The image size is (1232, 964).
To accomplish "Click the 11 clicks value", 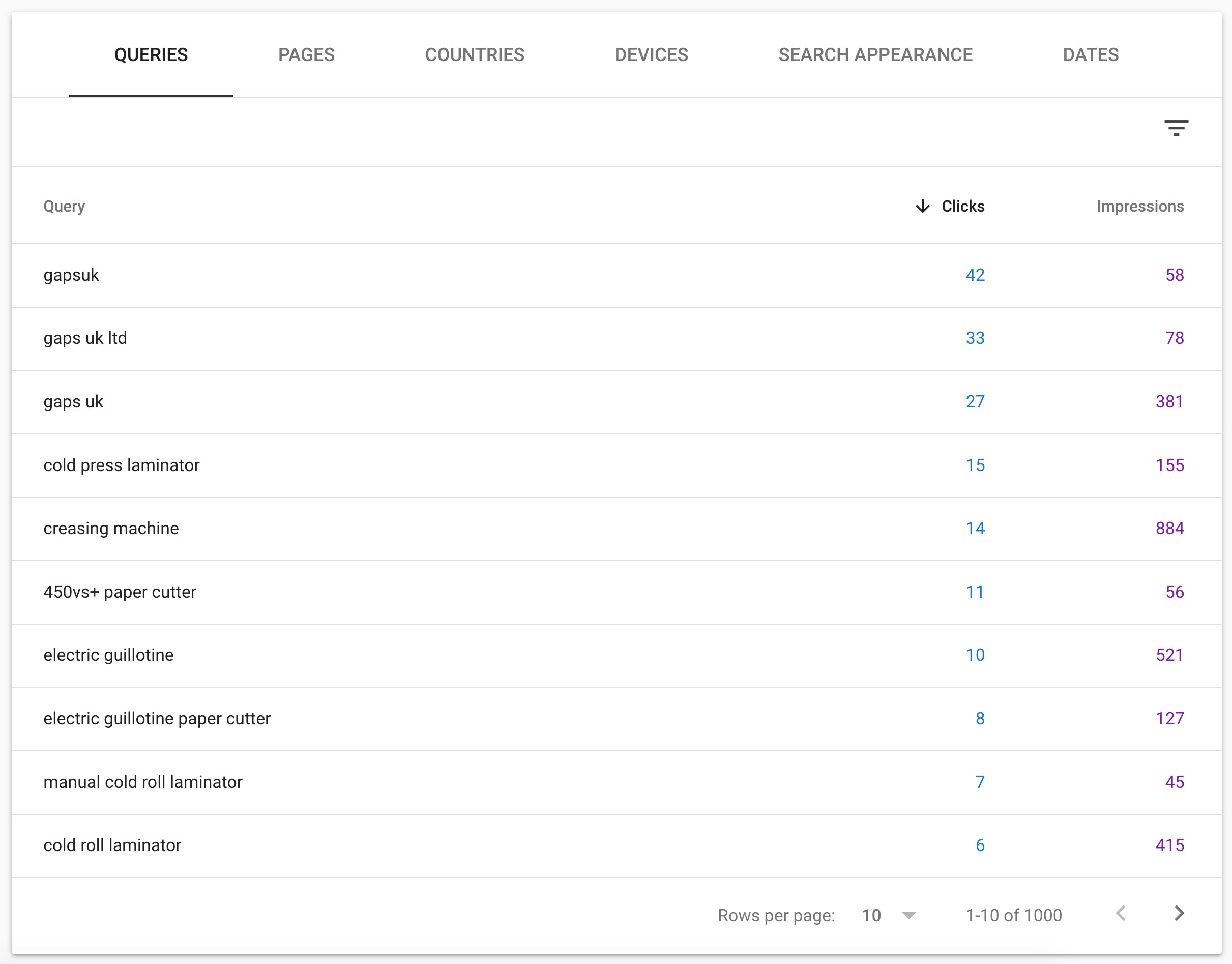I will pyautogui.click(x=975, y=592).
